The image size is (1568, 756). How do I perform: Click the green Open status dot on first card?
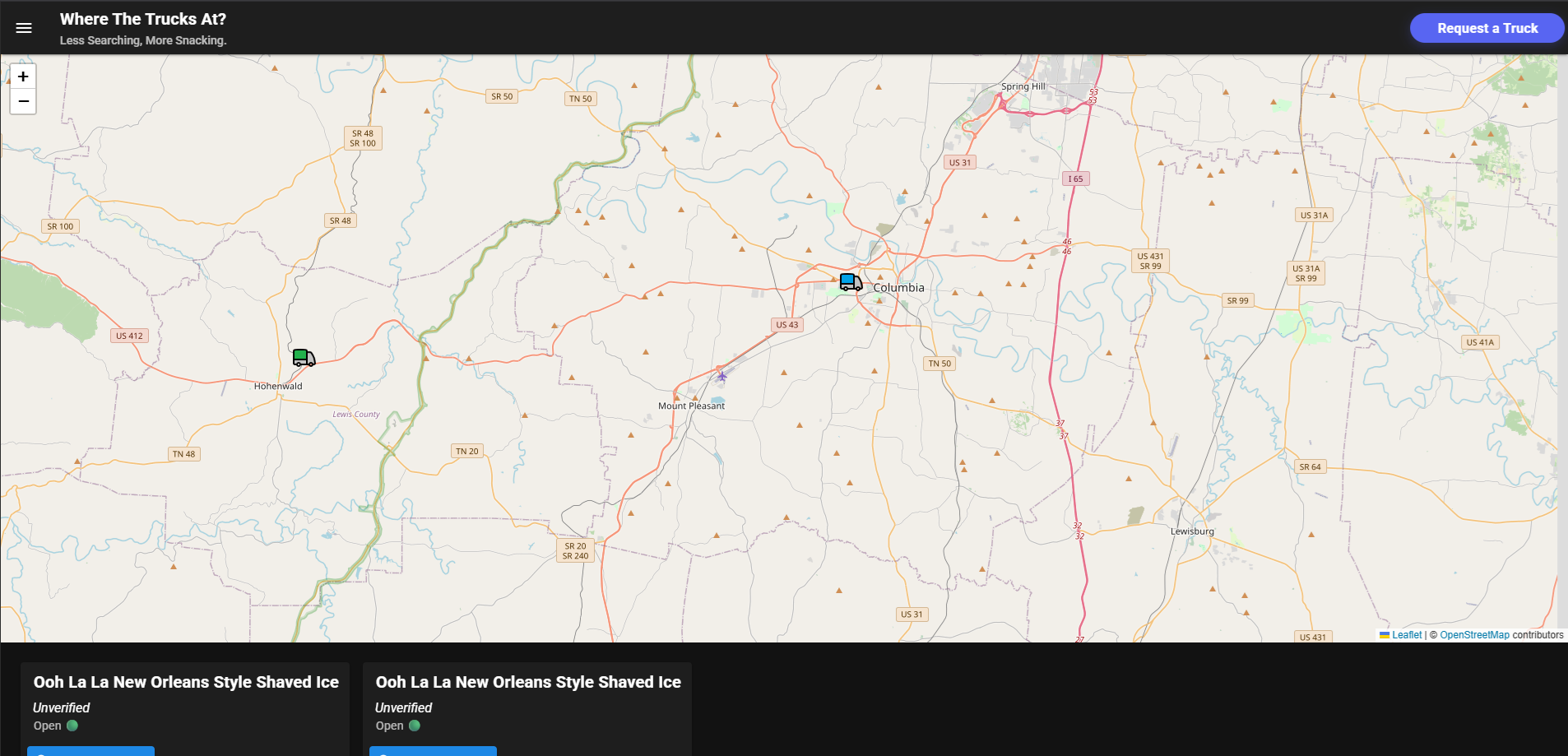pyautogui.click(x=72, y=726)
